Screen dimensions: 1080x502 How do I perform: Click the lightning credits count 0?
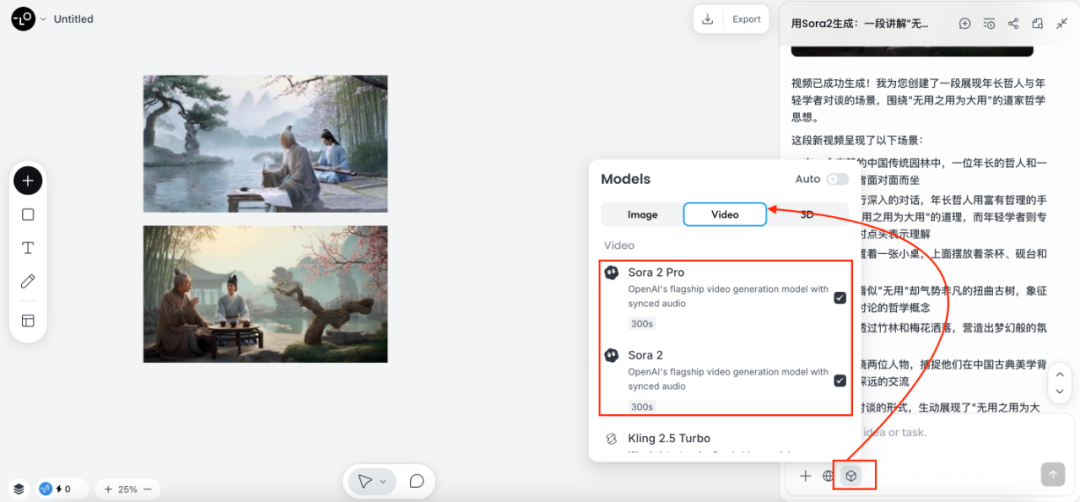click(x=63, y=489)
